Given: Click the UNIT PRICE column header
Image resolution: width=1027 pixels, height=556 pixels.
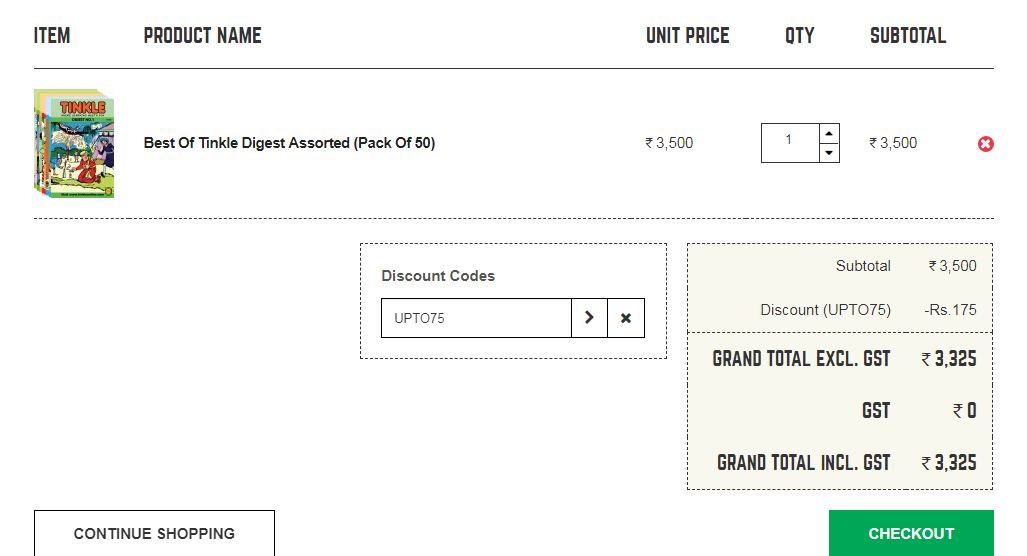Looking at the screenshot, I should point(687,36).
